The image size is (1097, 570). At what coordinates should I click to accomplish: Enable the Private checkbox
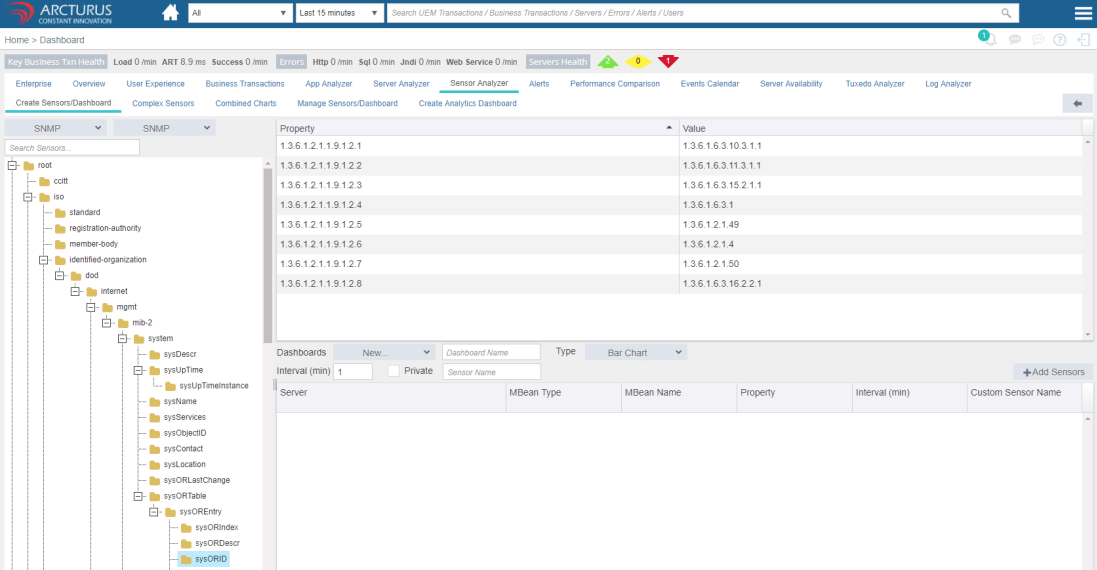[x=393, y=371]
